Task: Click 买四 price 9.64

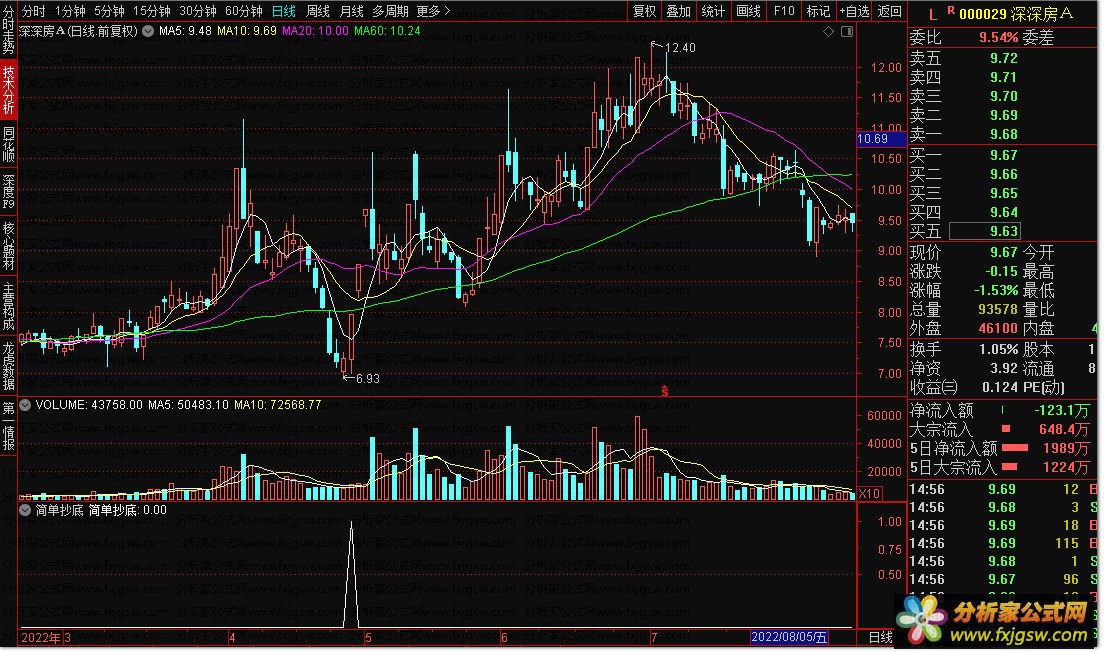Action: point(1003,212)
